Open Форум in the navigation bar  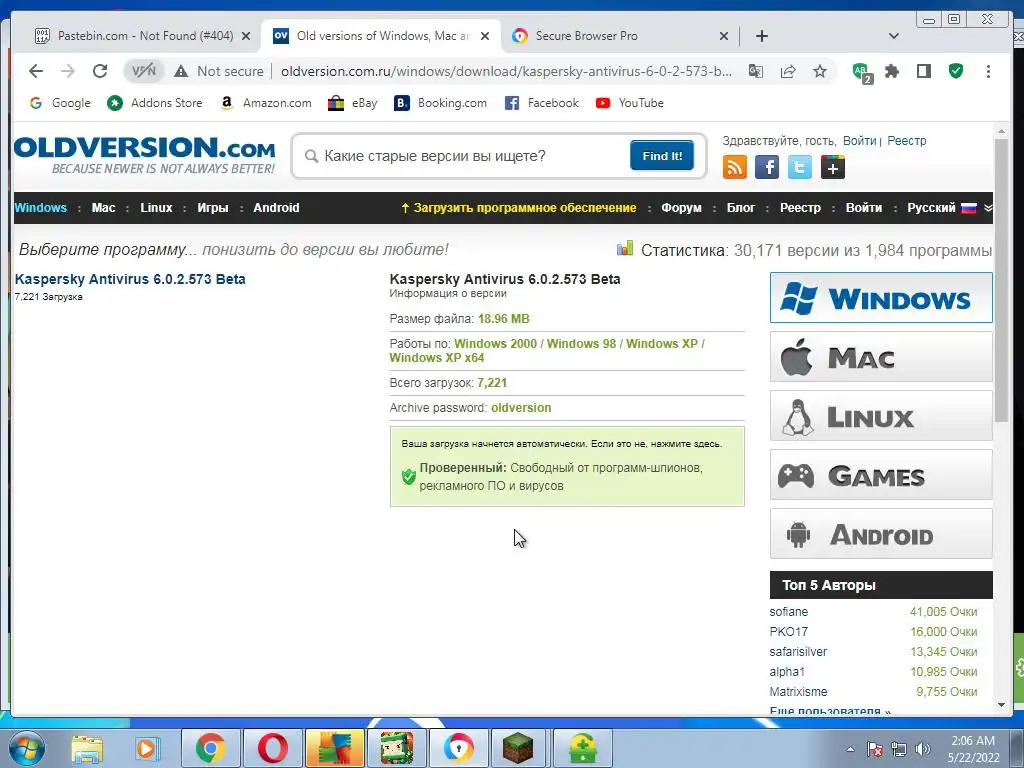(x=681, y=208)
